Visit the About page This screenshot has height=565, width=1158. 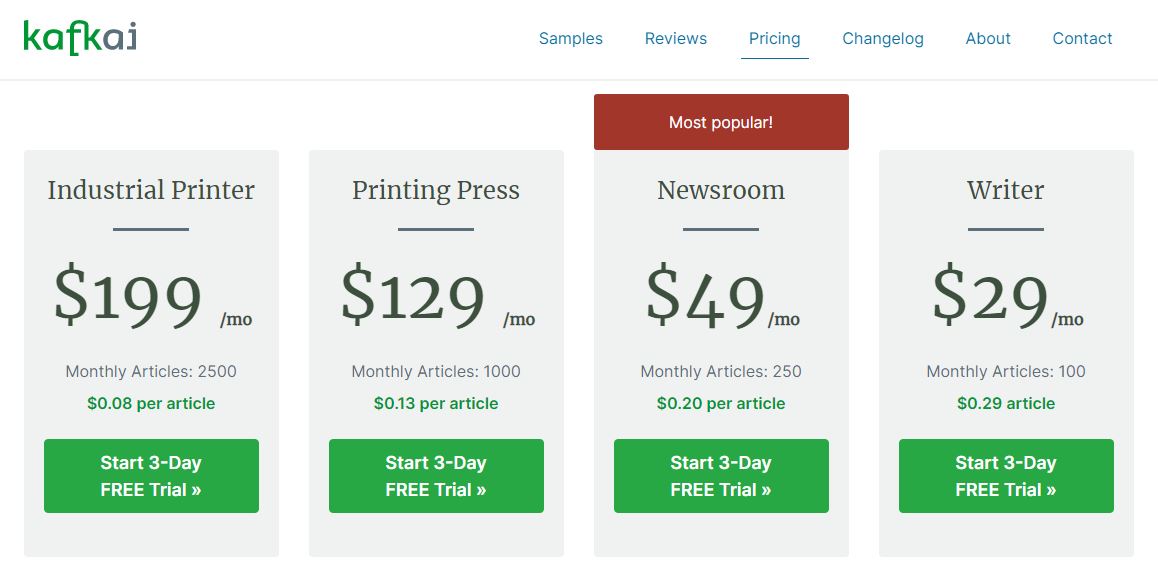point(987,38)
